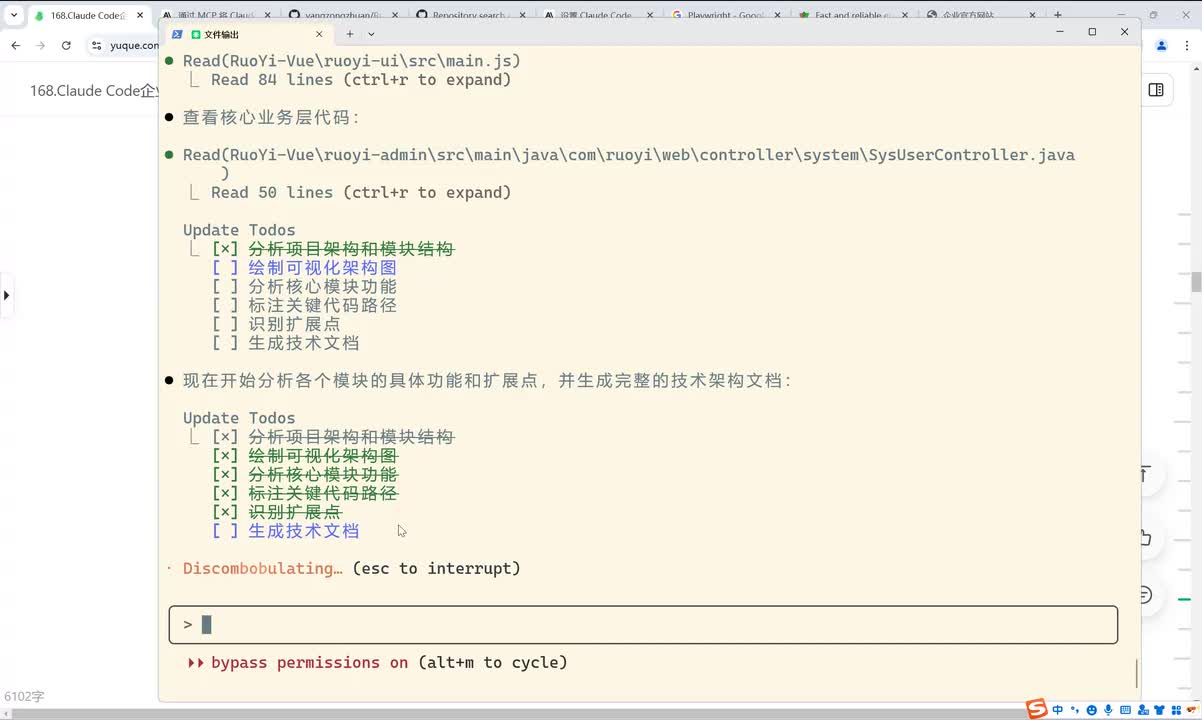Viewport: 1202px width, 720px height.
Task: Click the 168.Claude Code document title
Action: [x=94, y=90]
